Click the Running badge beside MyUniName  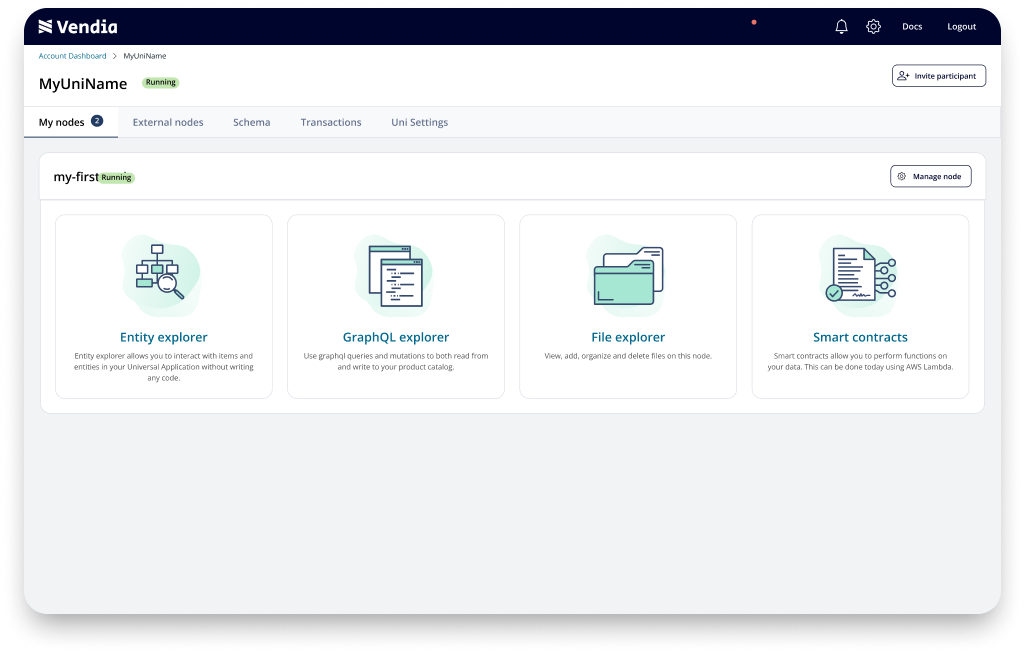pos(161,82)
